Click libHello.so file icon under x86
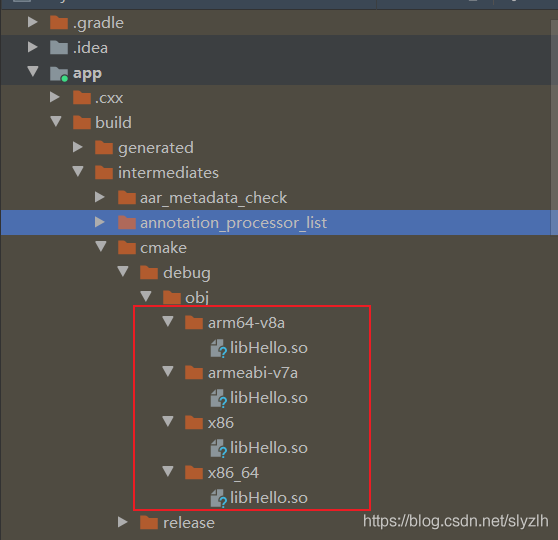Screen dimensions: 558x540 (219, 448)
